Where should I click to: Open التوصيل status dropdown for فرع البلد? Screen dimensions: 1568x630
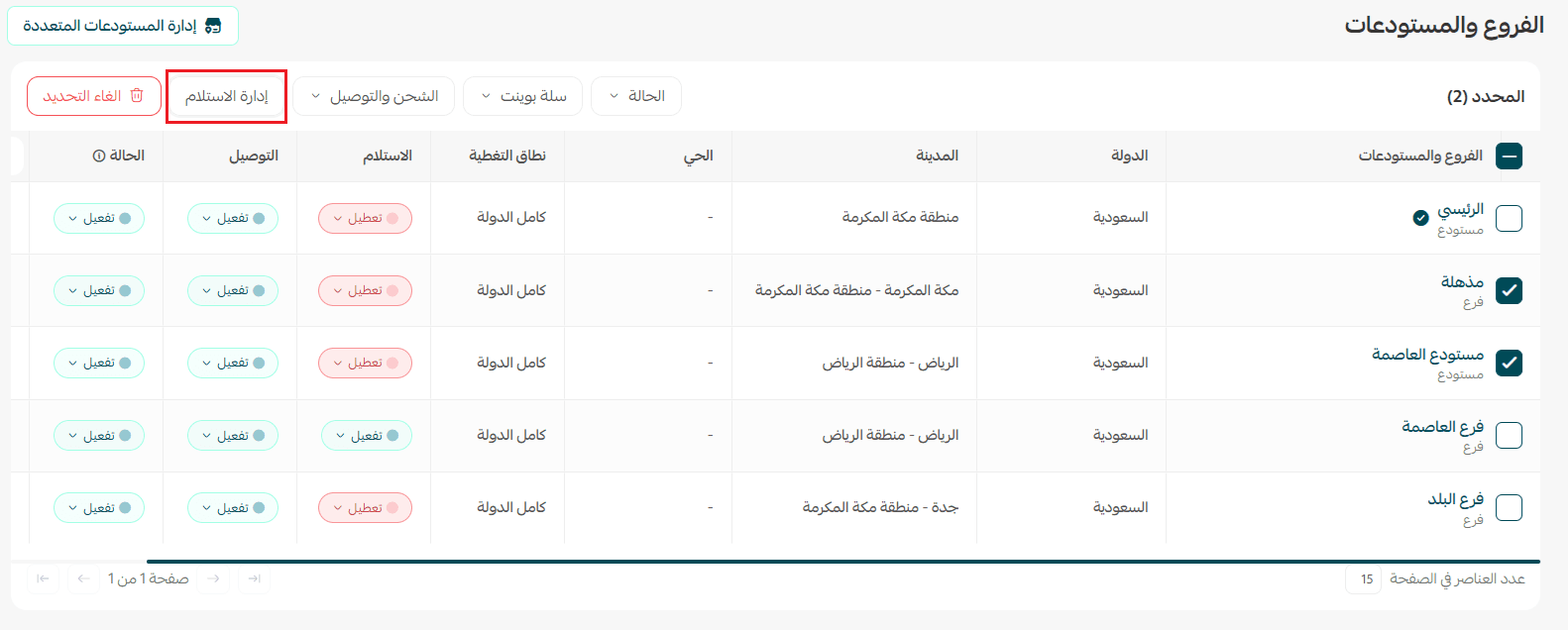[233, 507]
